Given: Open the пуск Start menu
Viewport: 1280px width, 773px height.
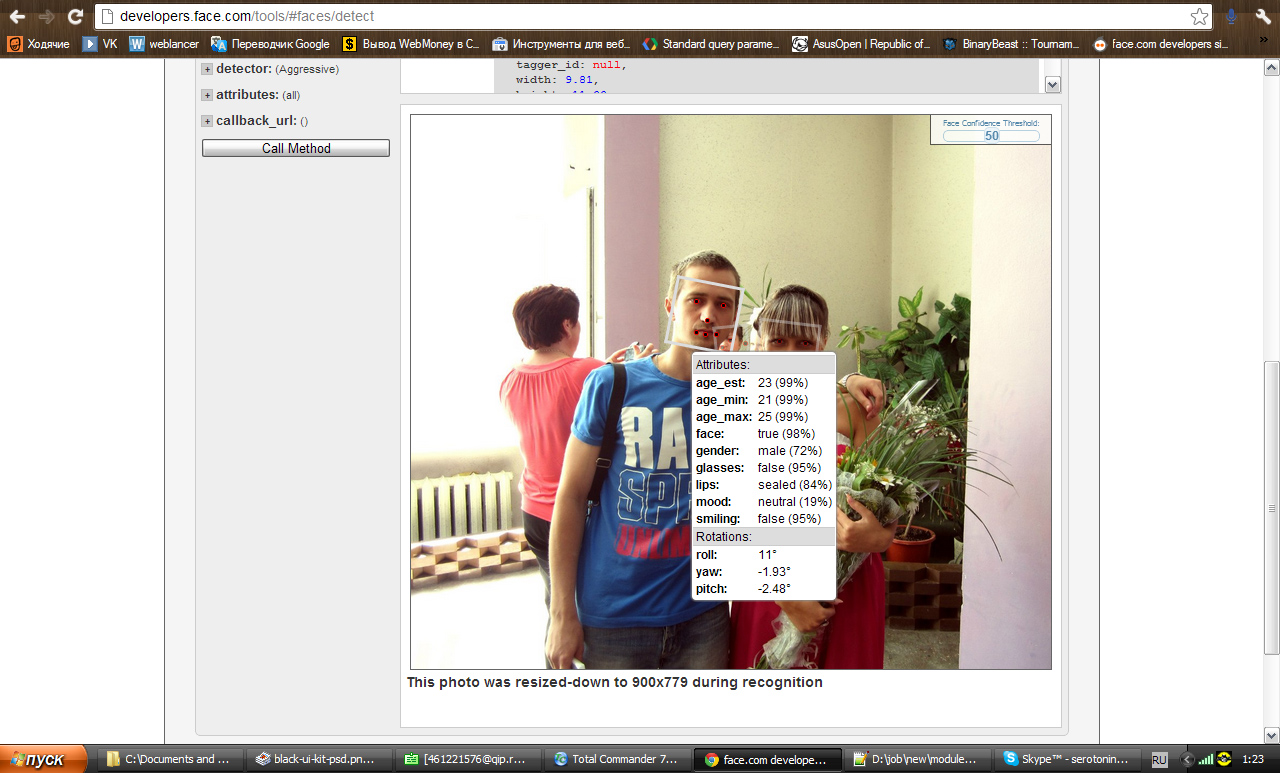Looking at the screenshot, I should click(42, 759).
